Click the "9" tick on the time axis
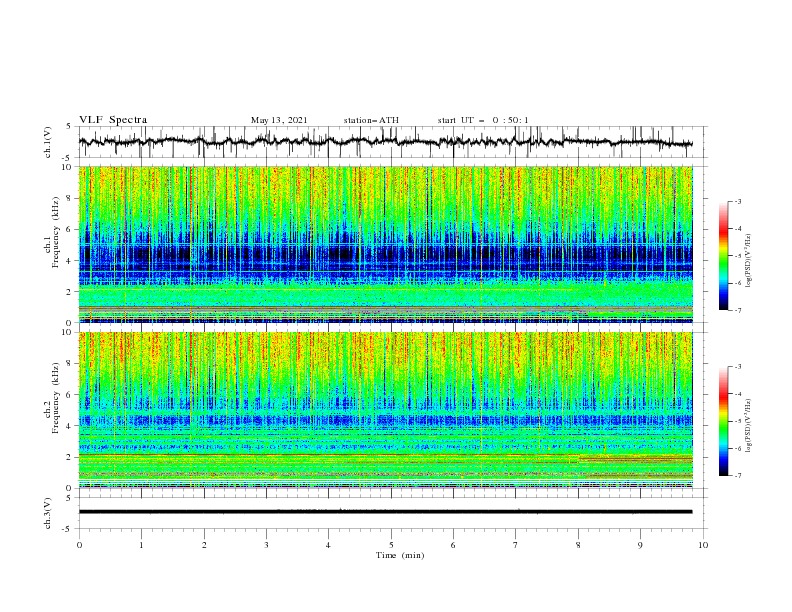This screenshot has height=612, width=792. pyautogui.click(x=640, y=545)
